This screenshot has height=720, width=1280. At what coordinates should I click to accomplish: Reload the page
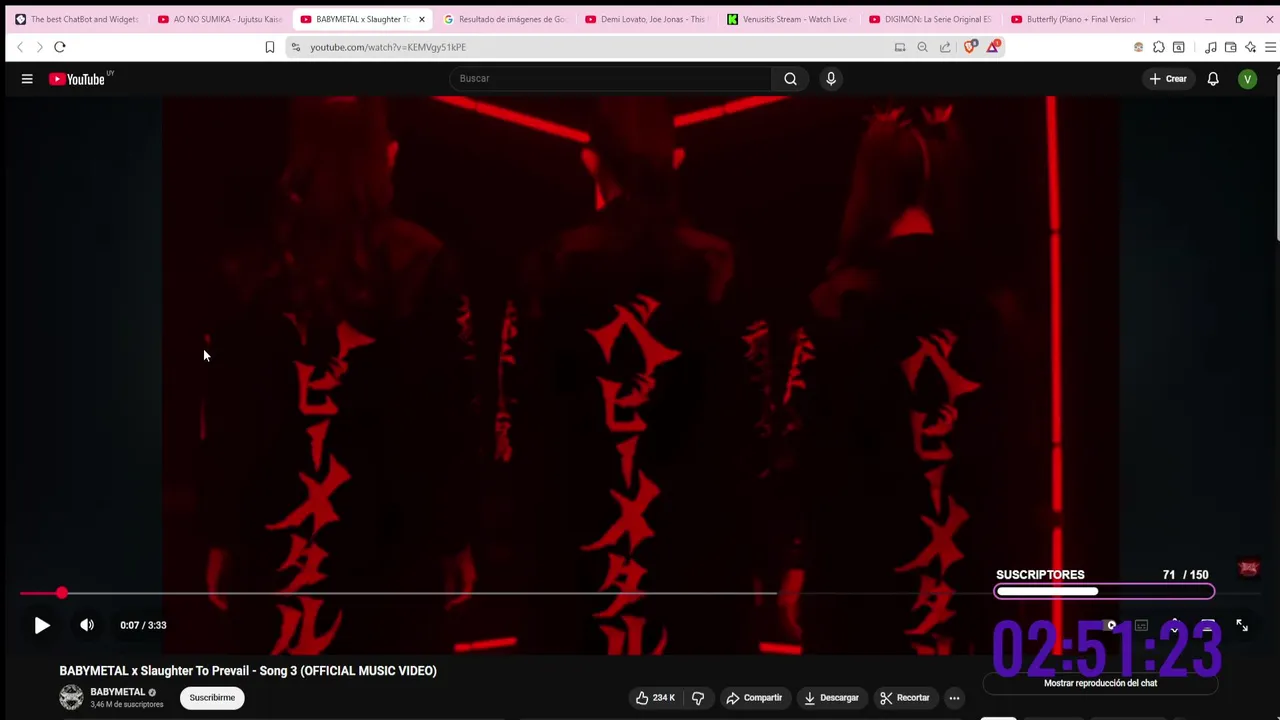click(60, 47)
